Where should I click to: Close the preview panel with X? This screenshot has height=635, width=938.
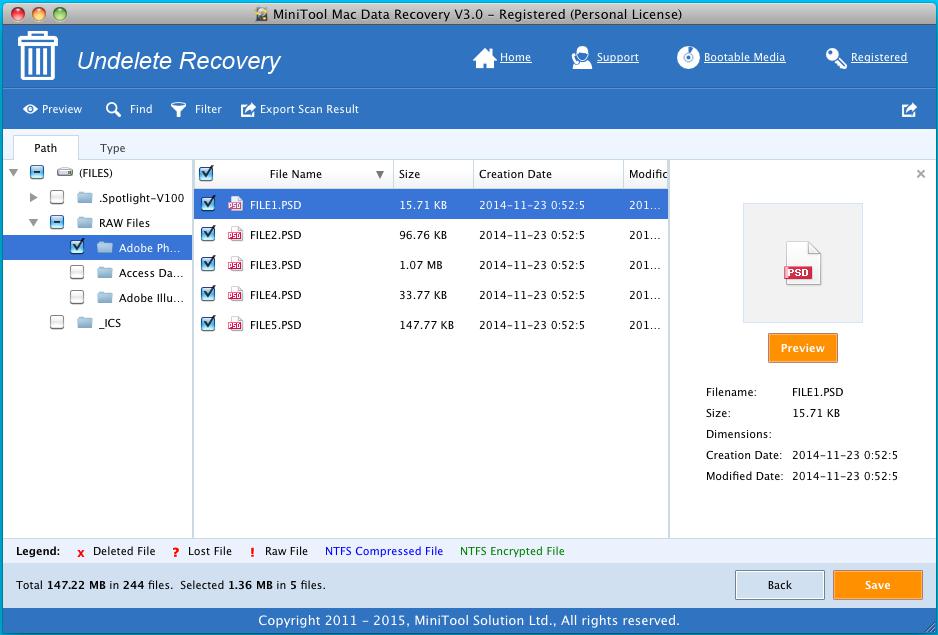pos(921,174)
